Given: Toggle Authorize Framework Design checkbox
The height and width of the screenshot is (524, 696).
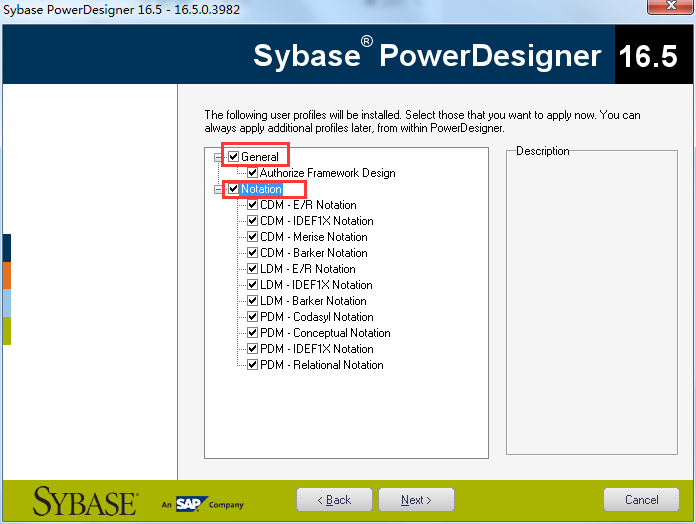Looking at the screenshot, I should tap(253, 173).
